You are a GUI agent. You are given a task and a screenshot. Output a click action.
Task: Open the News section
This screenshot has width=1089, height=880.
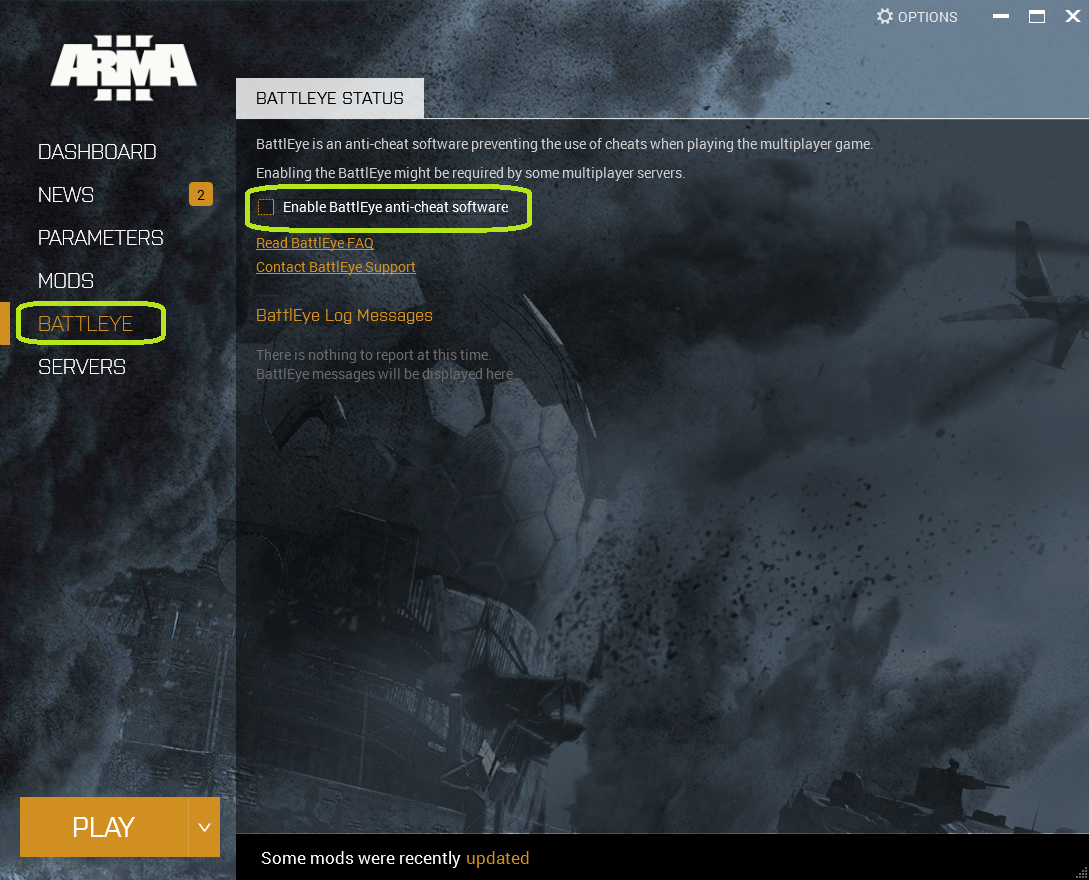coord(66,194)
